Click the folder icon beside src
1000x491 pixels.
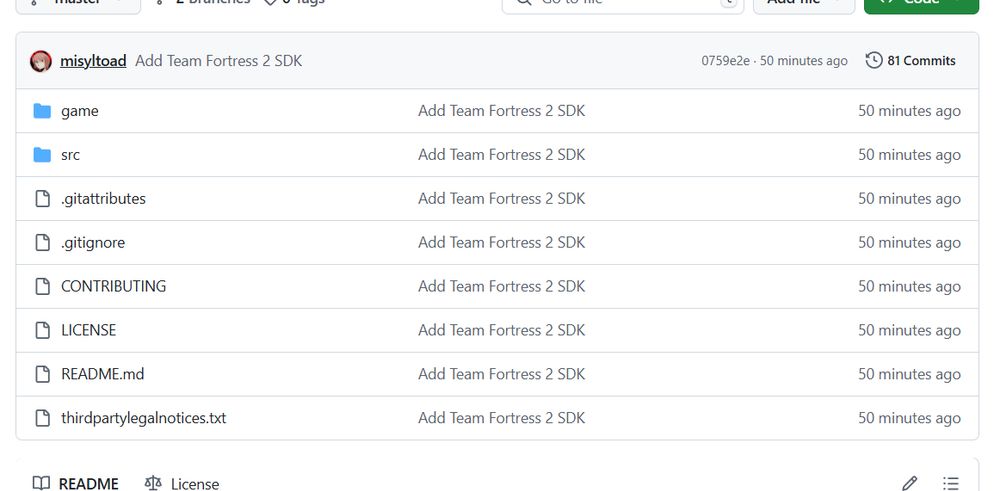42,155
